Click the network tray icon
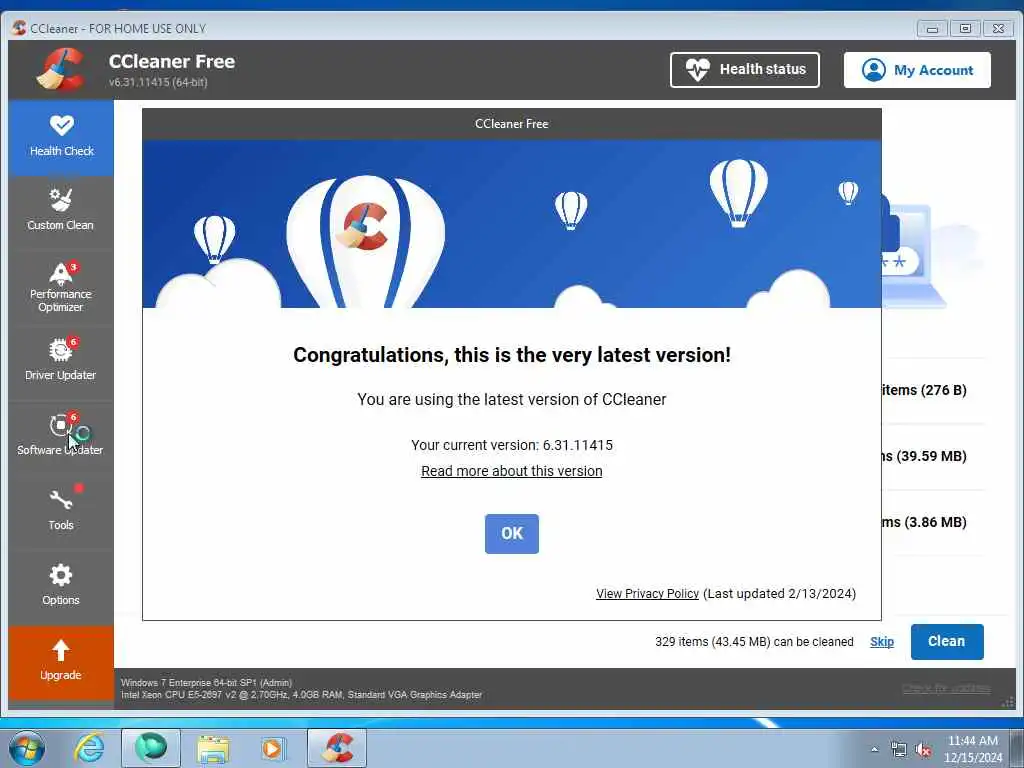1024x768 pixels. [x=899, y=750]
